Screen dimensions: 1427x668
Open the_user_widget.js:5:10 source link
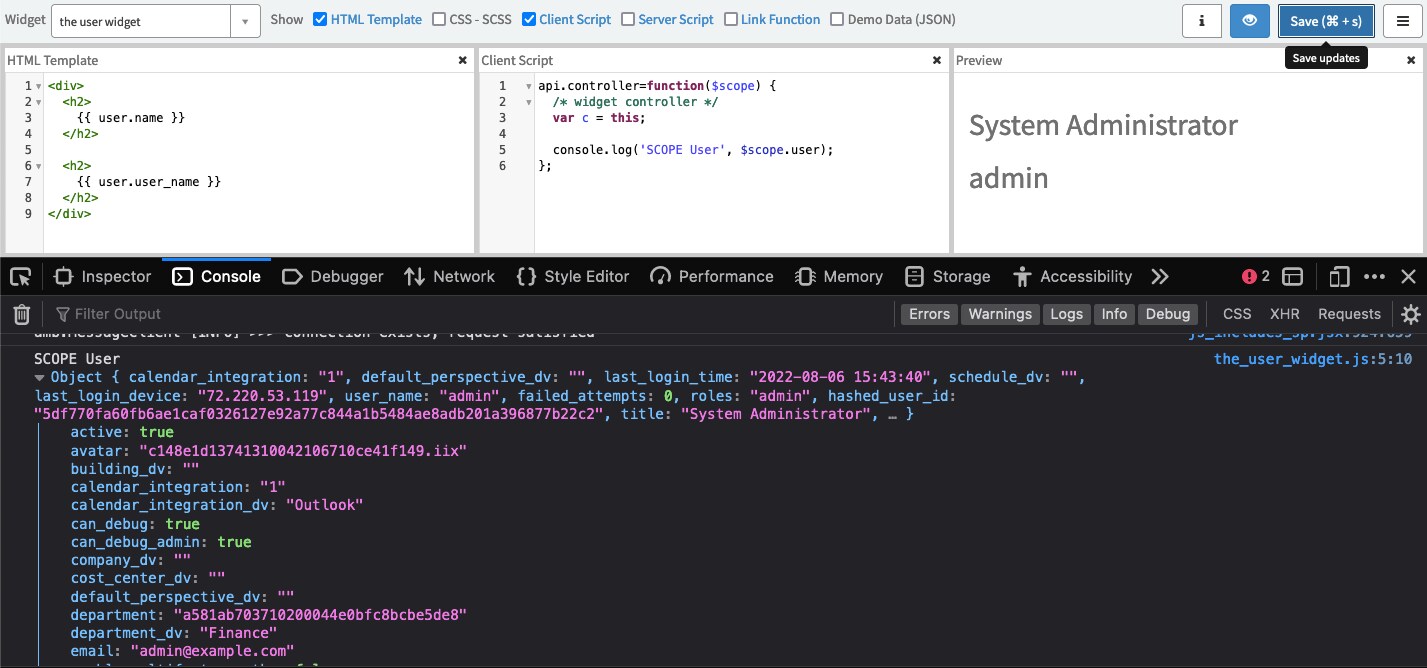(x=1313, y=359)
